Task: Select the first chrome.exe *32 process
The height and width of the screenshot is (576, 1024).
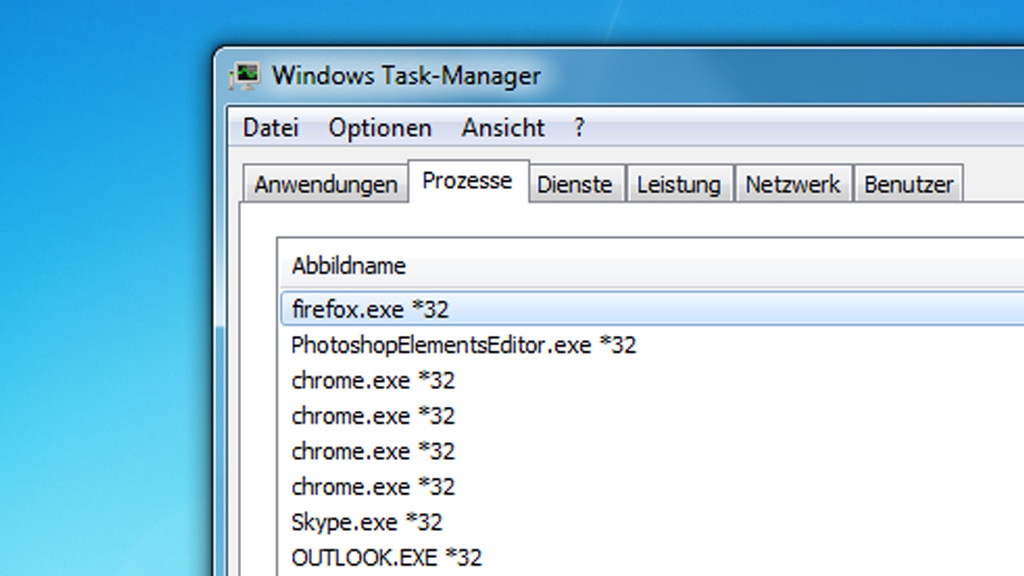Action: click(652, 380)
